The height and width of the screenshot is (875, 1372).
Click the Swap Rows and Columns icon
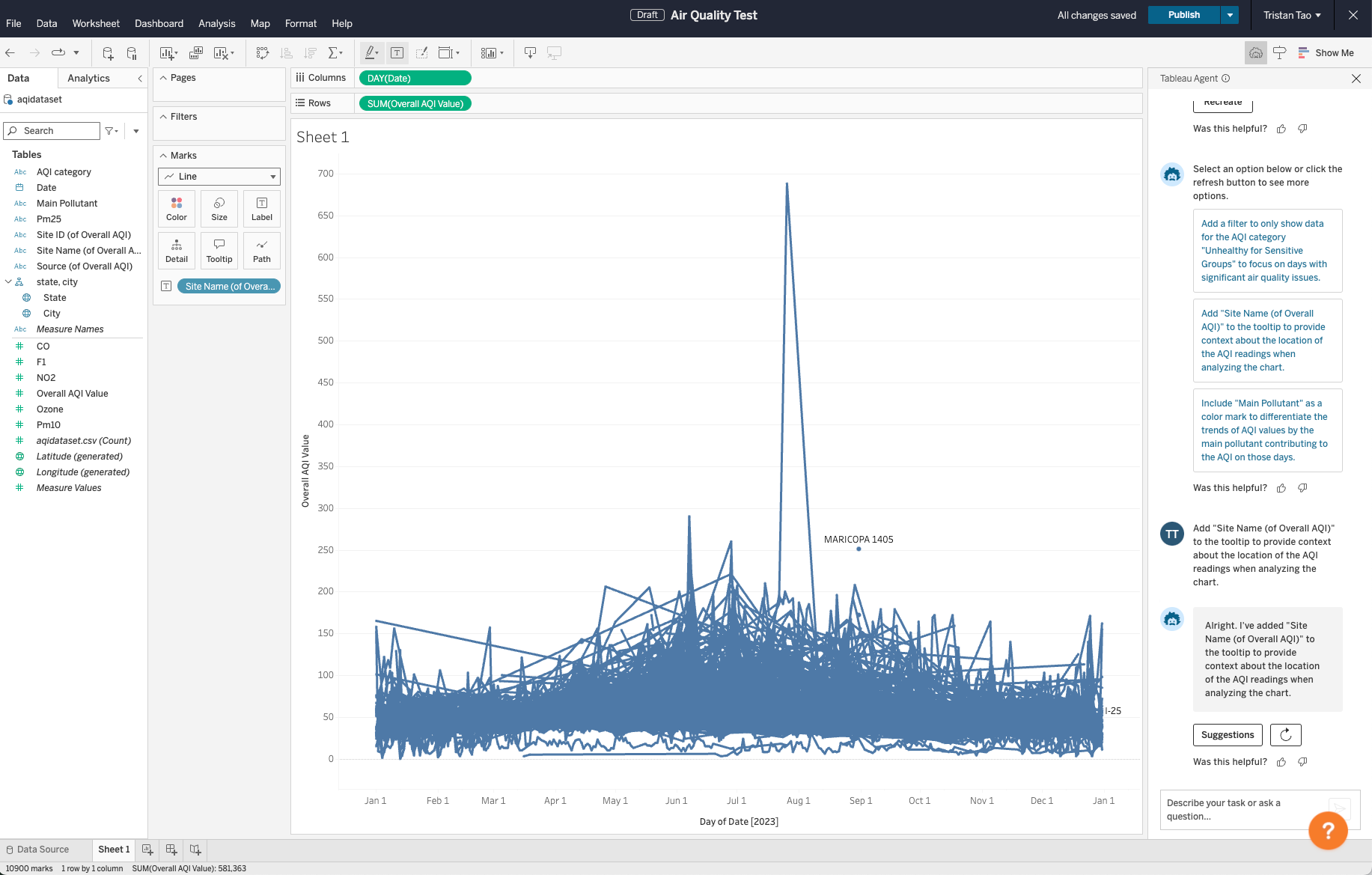pyautogui.click(x=262, y=52)
